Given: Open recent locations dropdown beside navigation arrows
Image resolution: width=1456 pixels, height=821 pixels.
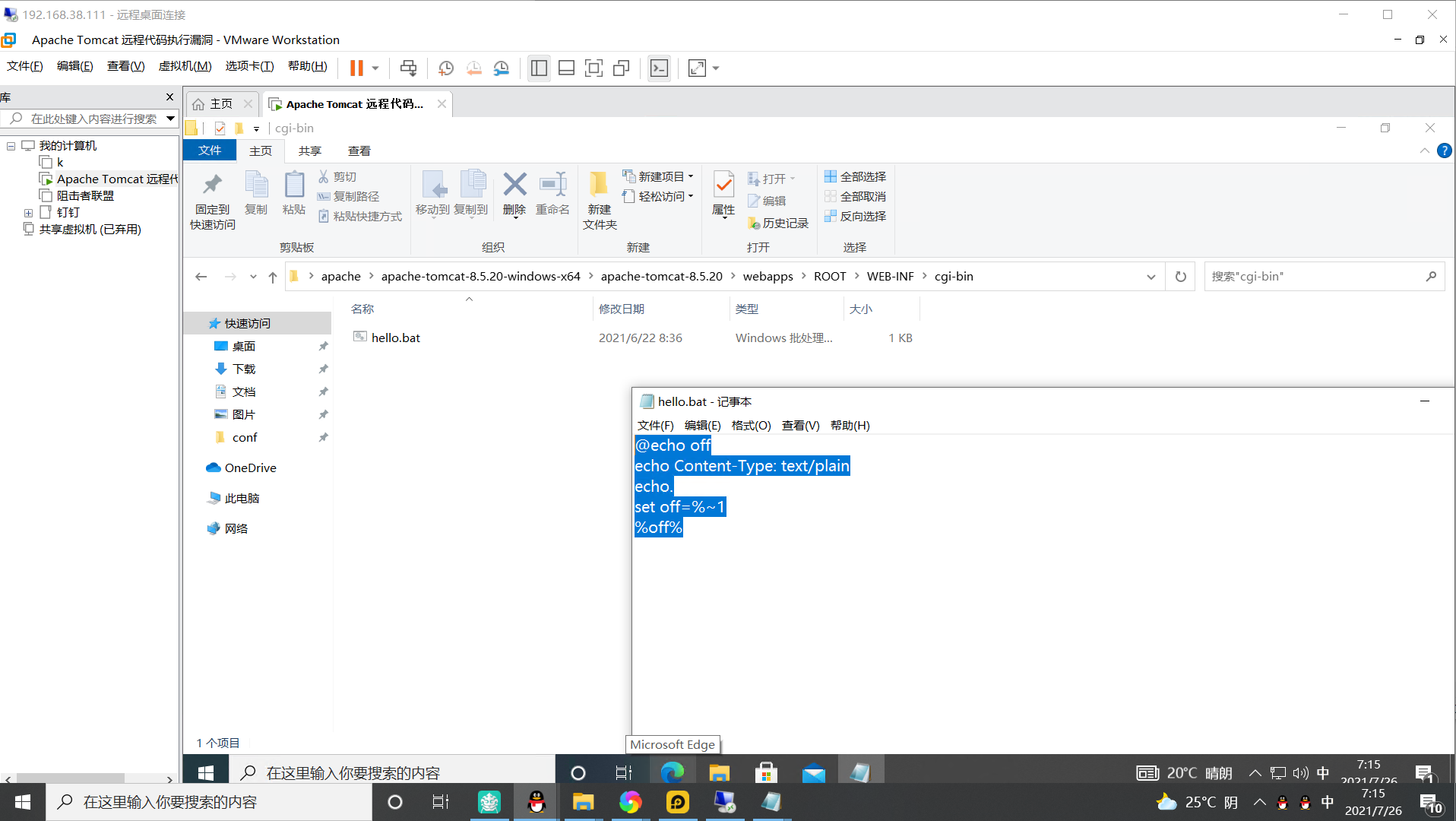Looking at the screenshot, I should 253,277.
